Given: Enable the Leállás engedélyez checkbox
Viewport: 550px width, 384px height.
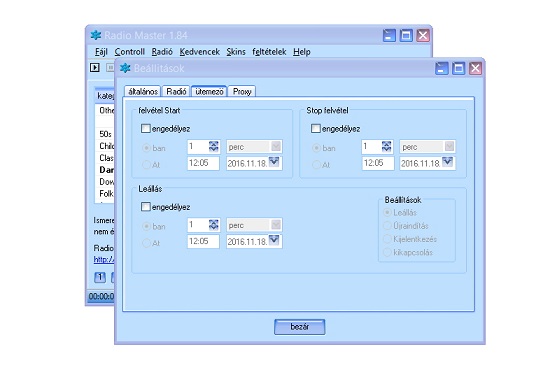Looking at the screenshot, I should 146,207.
